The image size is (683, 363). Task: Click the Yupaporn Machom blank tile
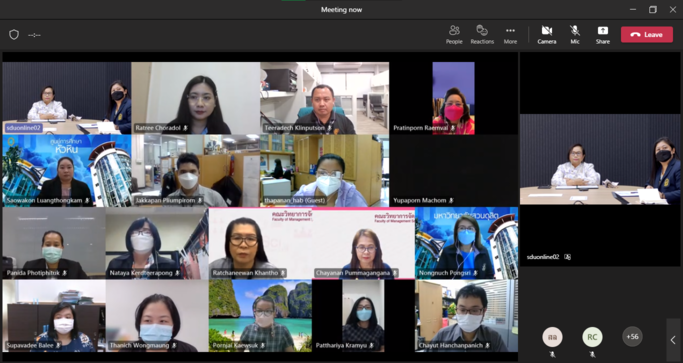click(x=453, y=171)
